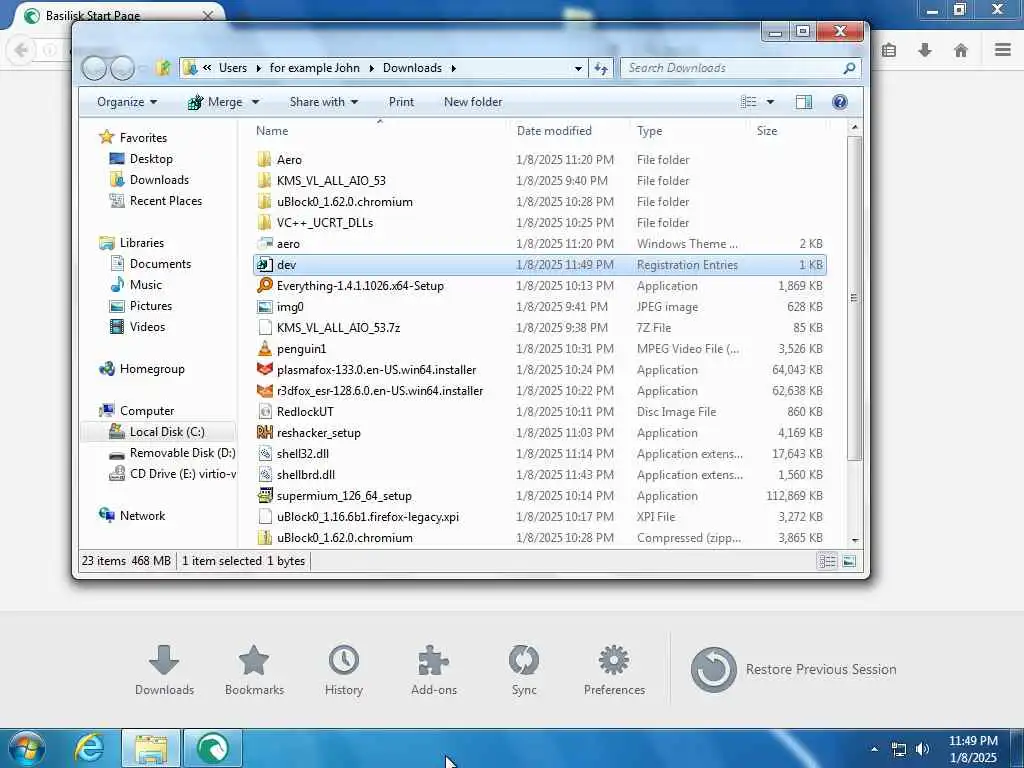Open Basilisk Sync shortcut on start page
1024x768 pixels.
click(x=524, y=670)
